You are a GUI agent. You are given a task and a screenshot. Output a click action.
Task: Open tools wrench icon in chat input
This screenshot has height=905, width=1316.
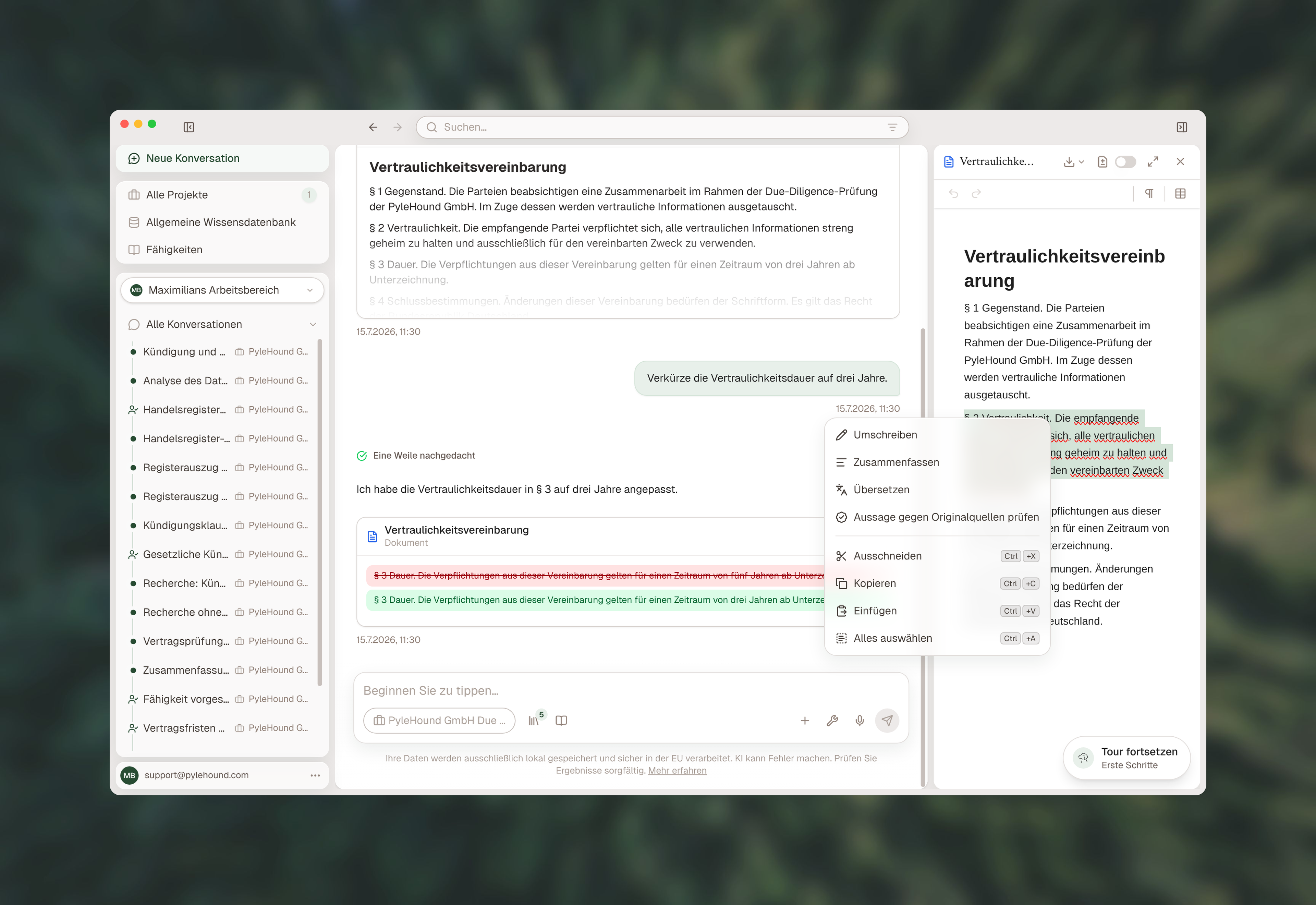pos(832,720)
